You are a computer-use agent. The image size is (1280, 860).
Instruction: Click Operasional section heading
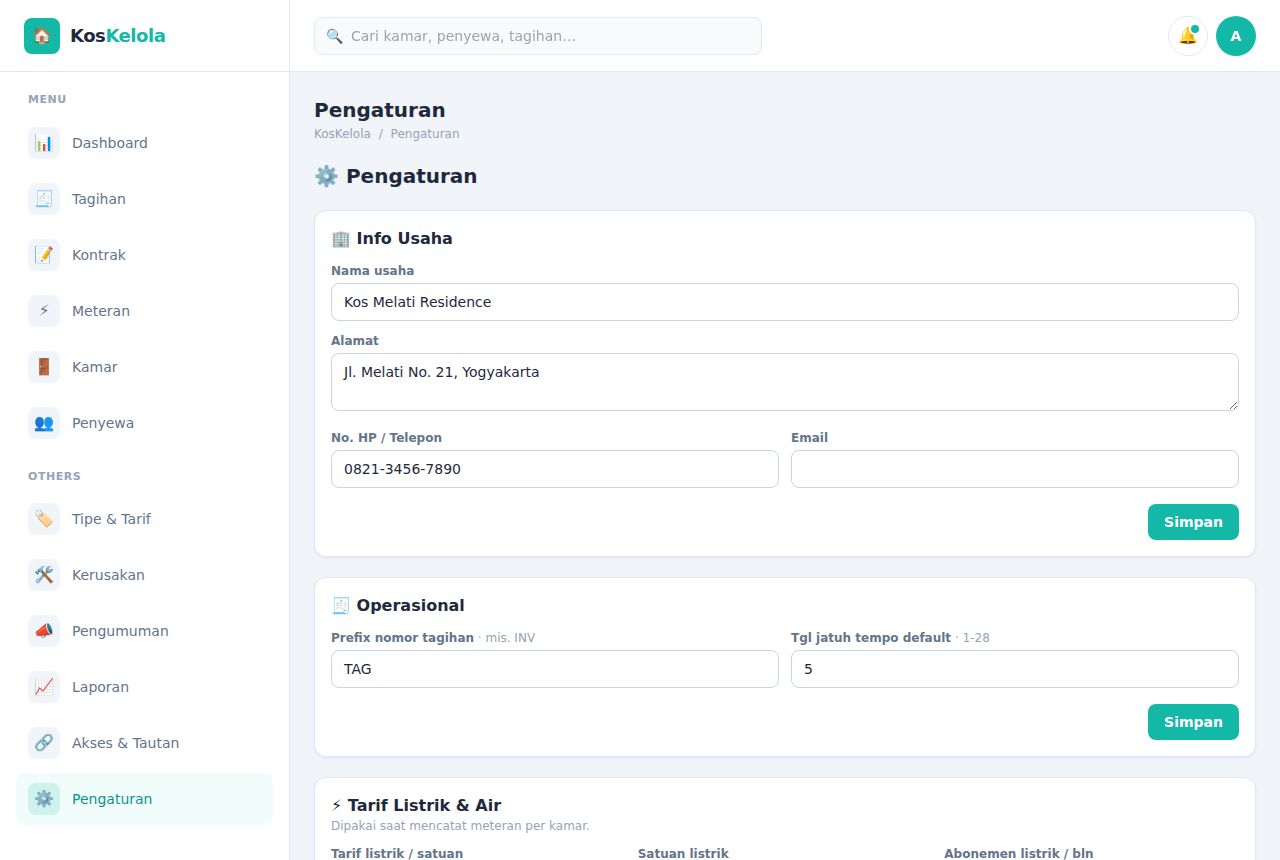(398, 605)
